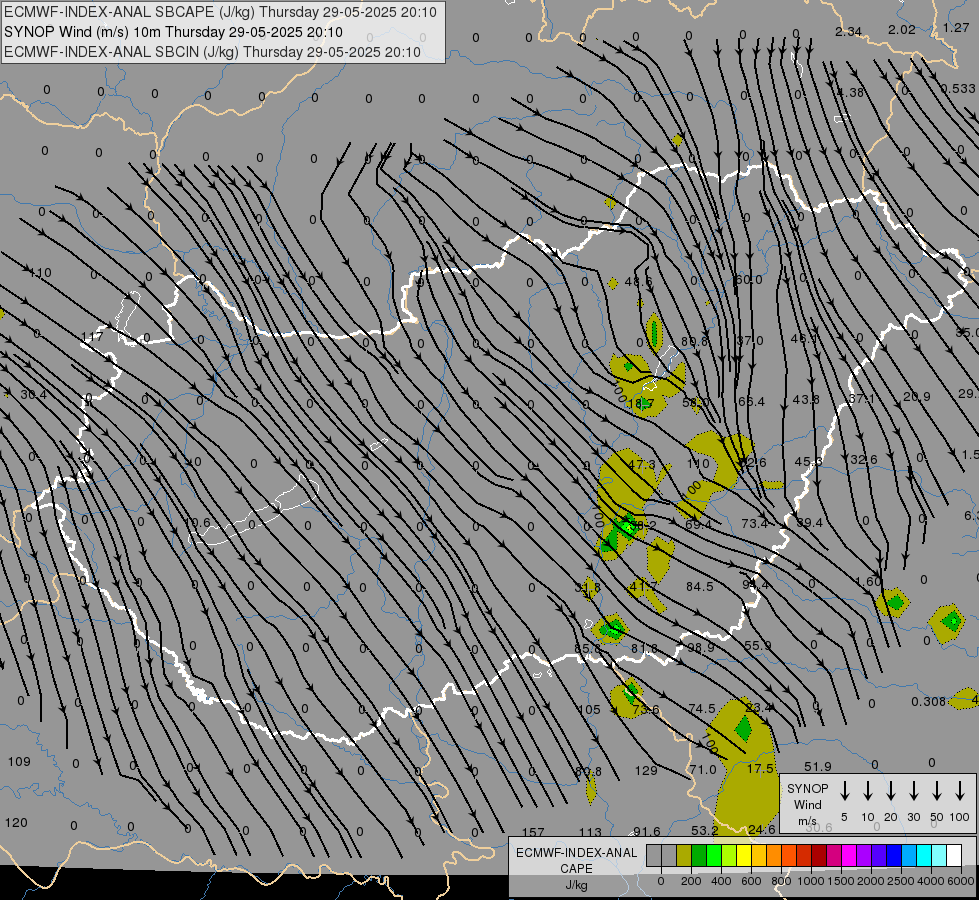Click the wind arrow above the 30 label
Image resolution: width=979 pixels, height=900 pixels.
[913, 791]
